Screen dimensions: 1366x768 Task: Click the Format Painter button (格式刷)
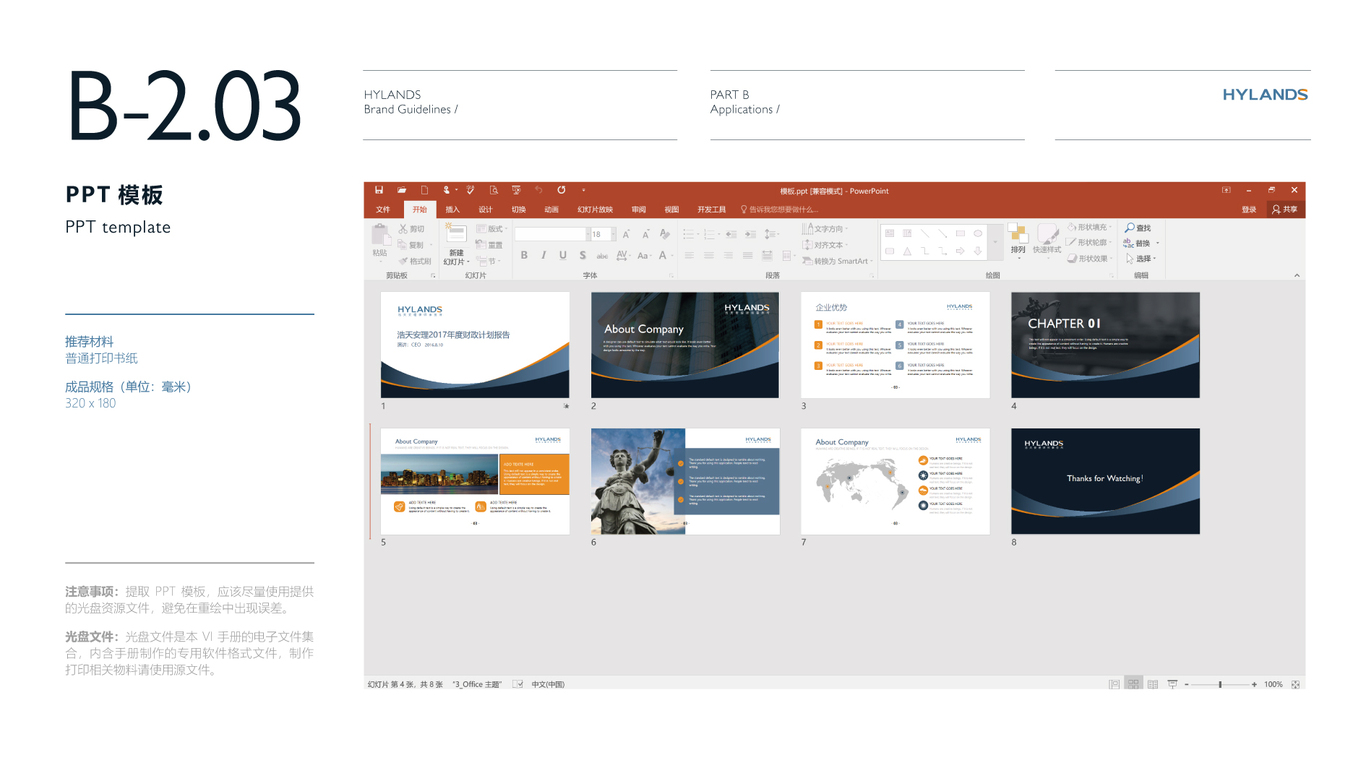(x=415, y=261)
